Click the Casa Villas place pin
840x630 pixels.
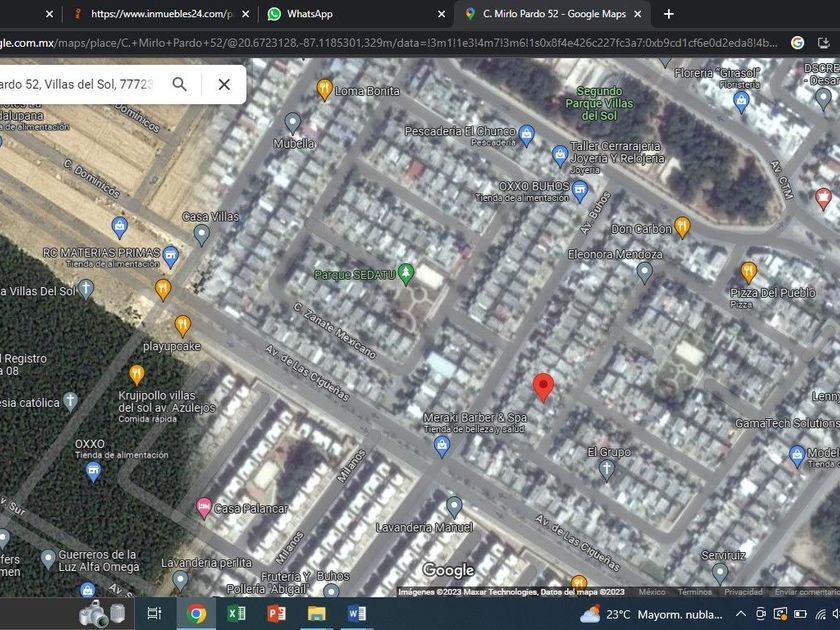pyautogui.click(x=201, y=235)
